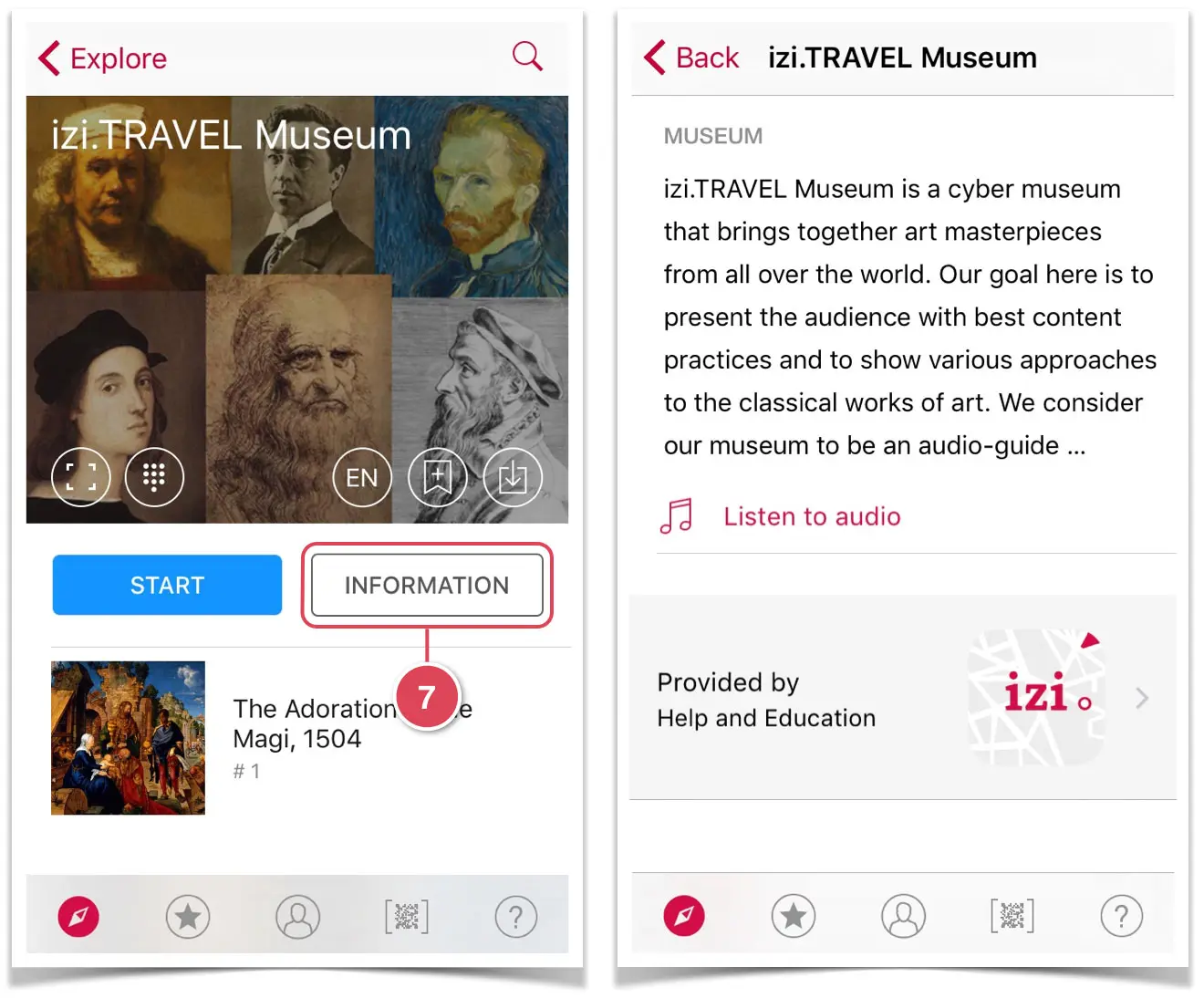Tap Back in izi.TRAVEL Museum screen
1204x998 pixels.
coord(691,57)
